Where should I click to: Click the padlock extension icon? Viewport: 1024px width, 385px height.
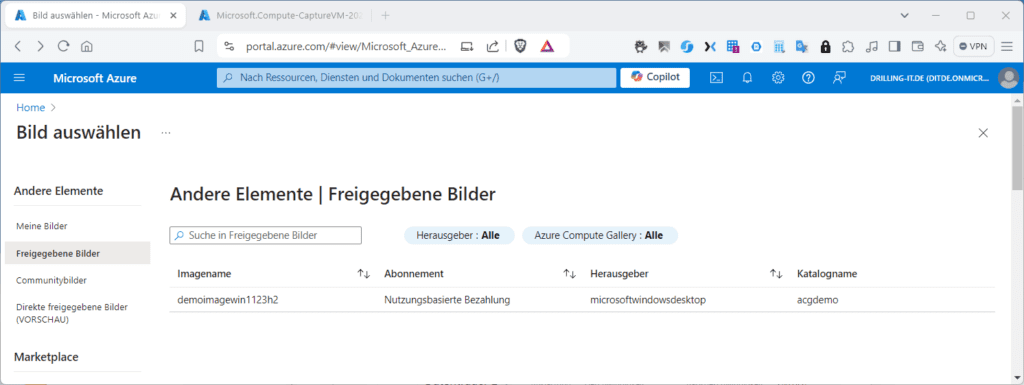coord(825,46)
